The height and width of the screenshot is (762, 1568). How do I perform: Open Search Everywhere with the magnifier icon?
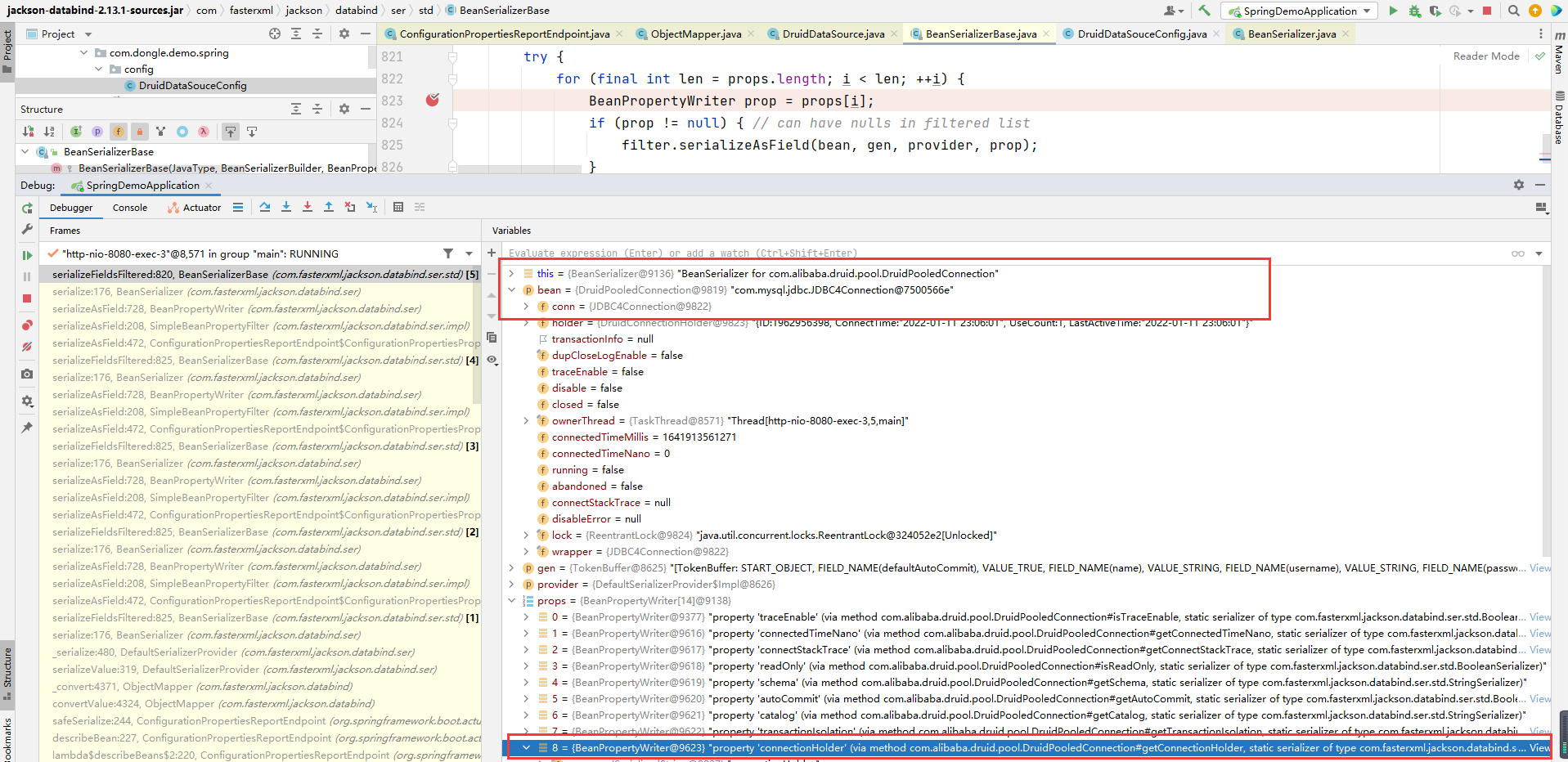[1513, 11]
